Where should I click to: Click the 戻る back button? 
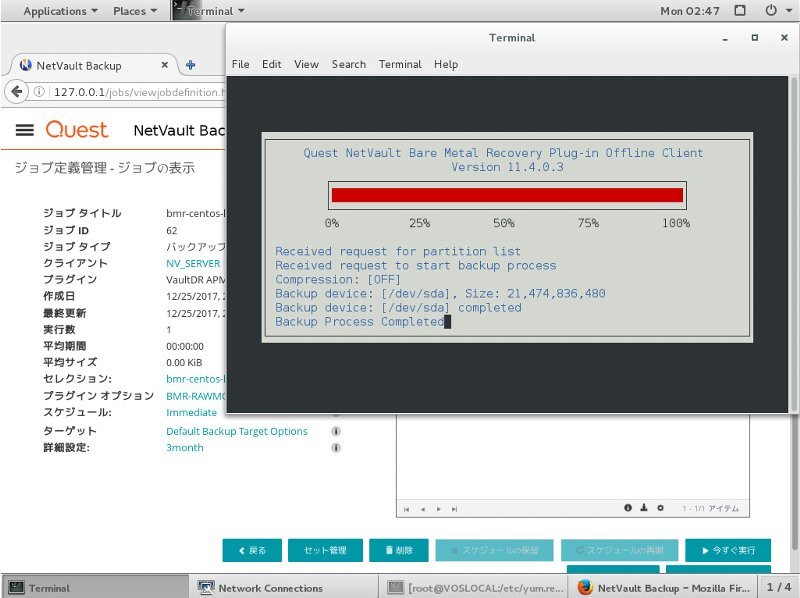pyautogui.click(x=252, y=550)
